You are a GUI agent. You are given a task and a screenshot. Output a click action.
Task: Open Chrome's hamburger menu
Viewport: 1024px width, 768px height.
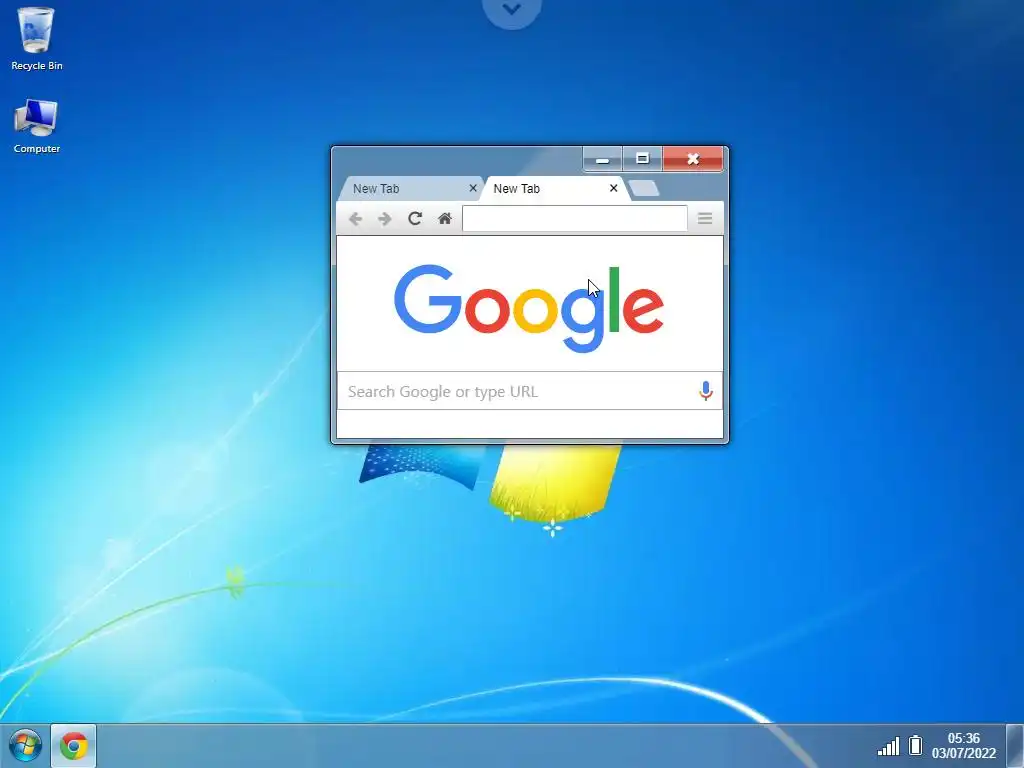705,218
